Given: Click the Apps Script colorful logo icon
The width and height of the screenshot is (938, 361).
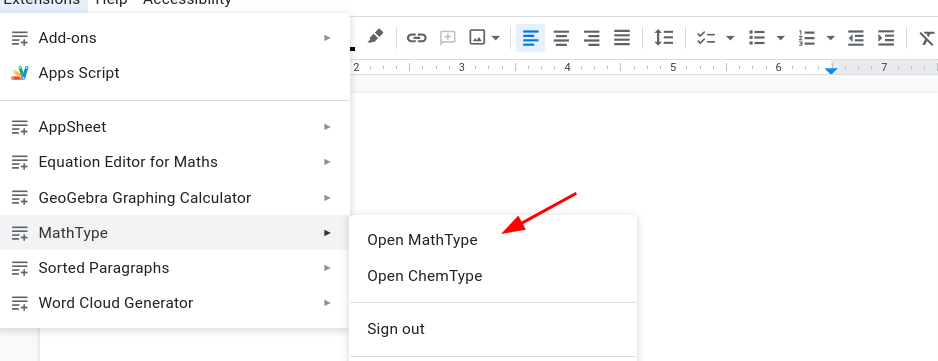Looking at the screenshot, I should 20,73.
